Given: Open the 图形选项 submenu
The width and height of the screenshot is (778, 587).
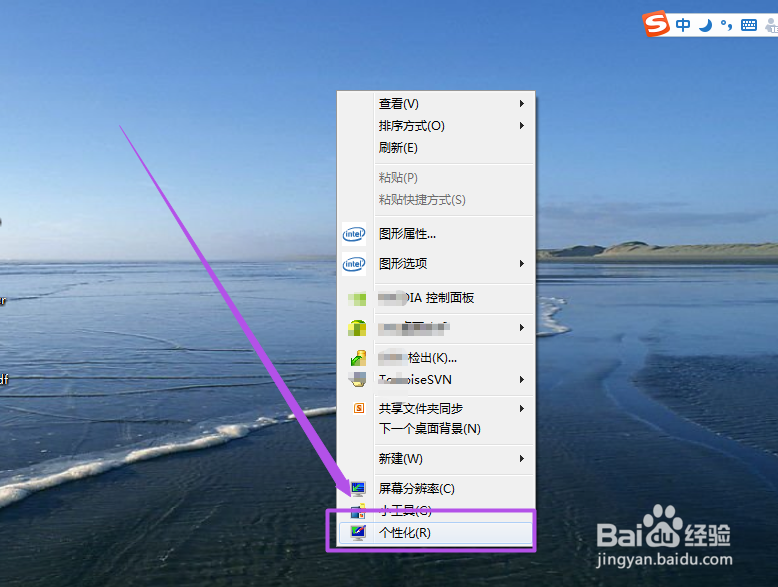Looking at the screenshot, I should pyautogui.click(x=436, y=263).
